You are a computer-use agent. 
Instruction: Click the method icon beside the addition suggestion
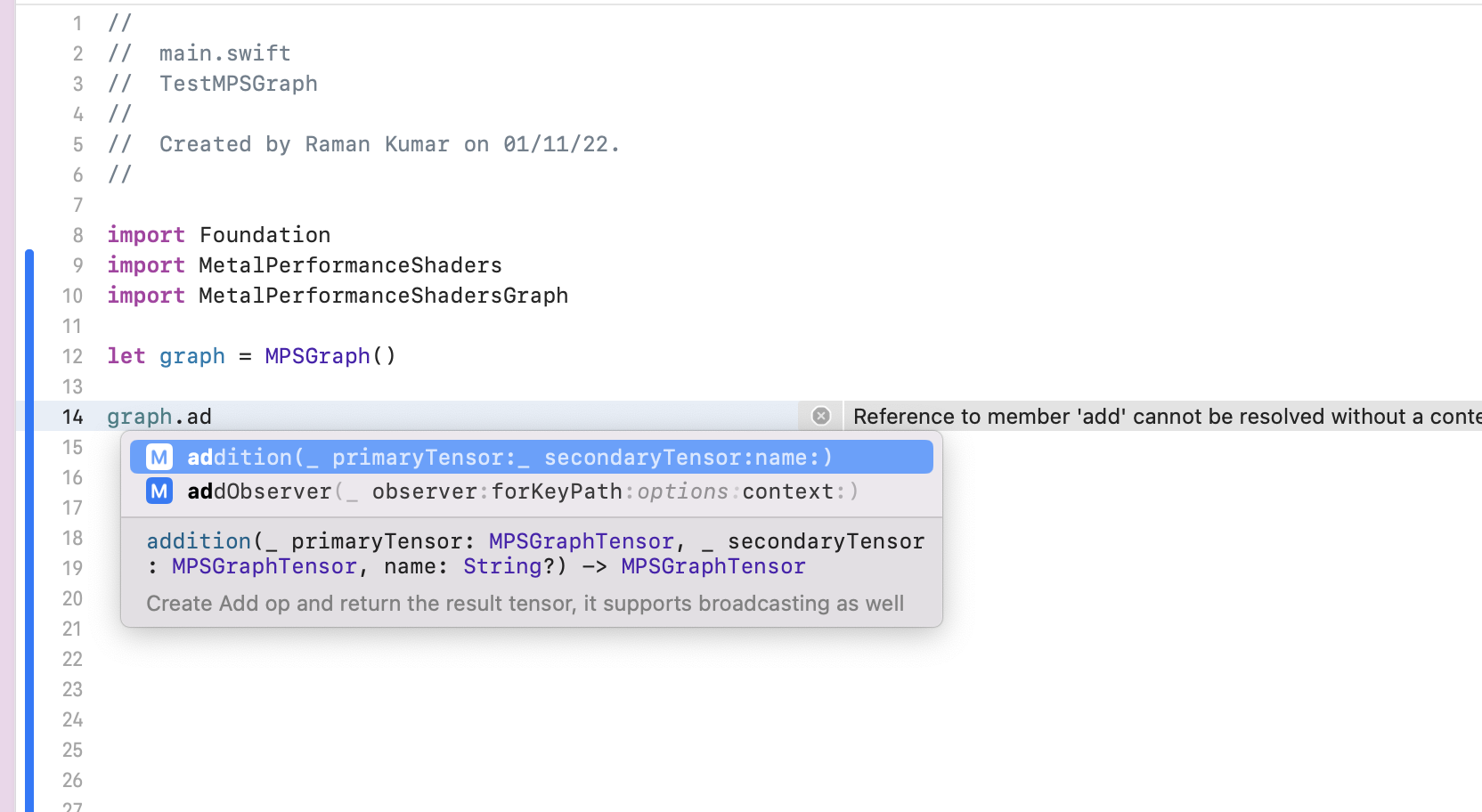[159, 458]
